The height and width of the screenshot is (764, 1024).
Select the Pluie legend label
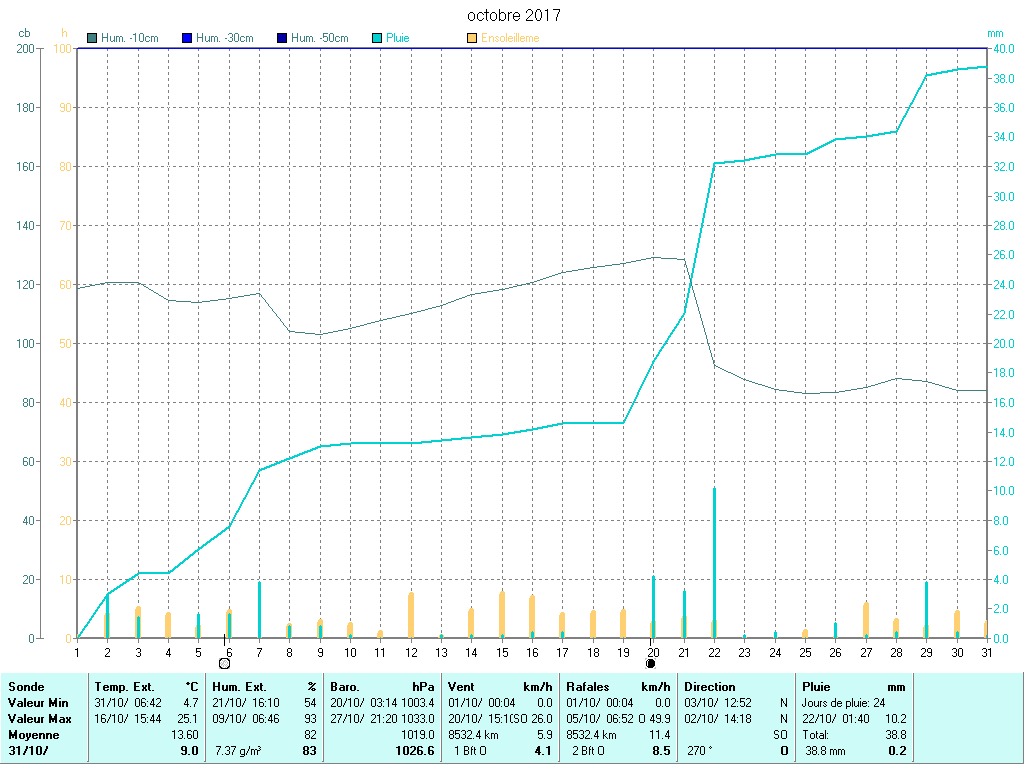pos(398,39)
